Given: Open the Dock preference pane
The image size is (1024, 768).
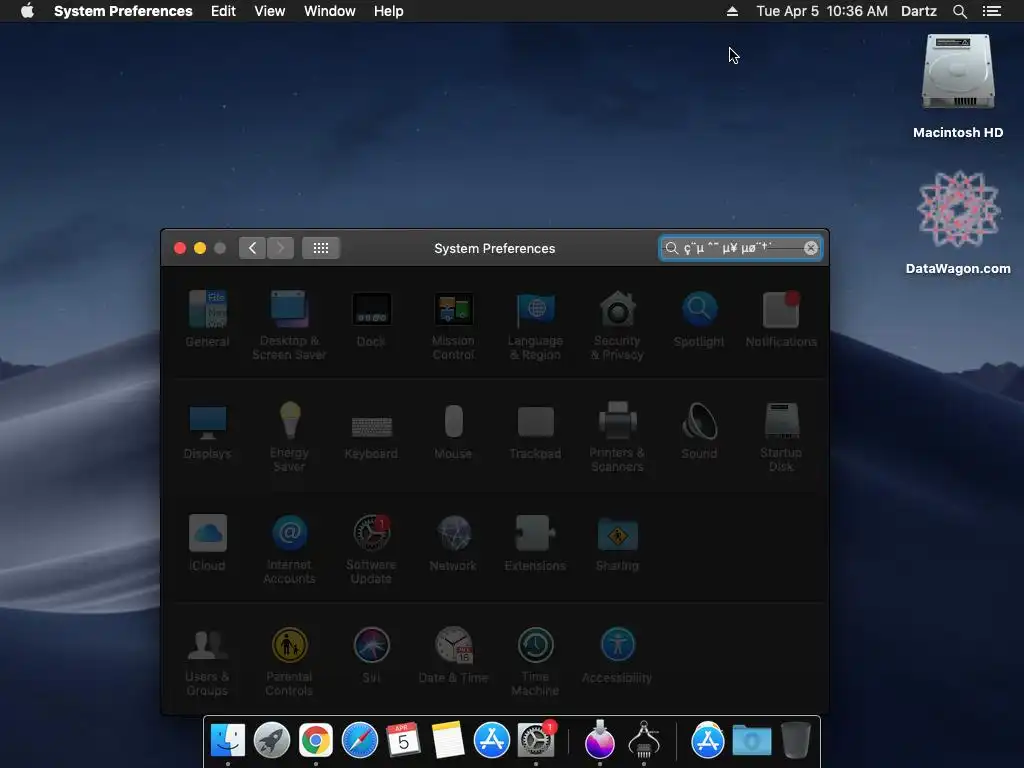Looking at the screenshot, I should click(x=371, y=318).
